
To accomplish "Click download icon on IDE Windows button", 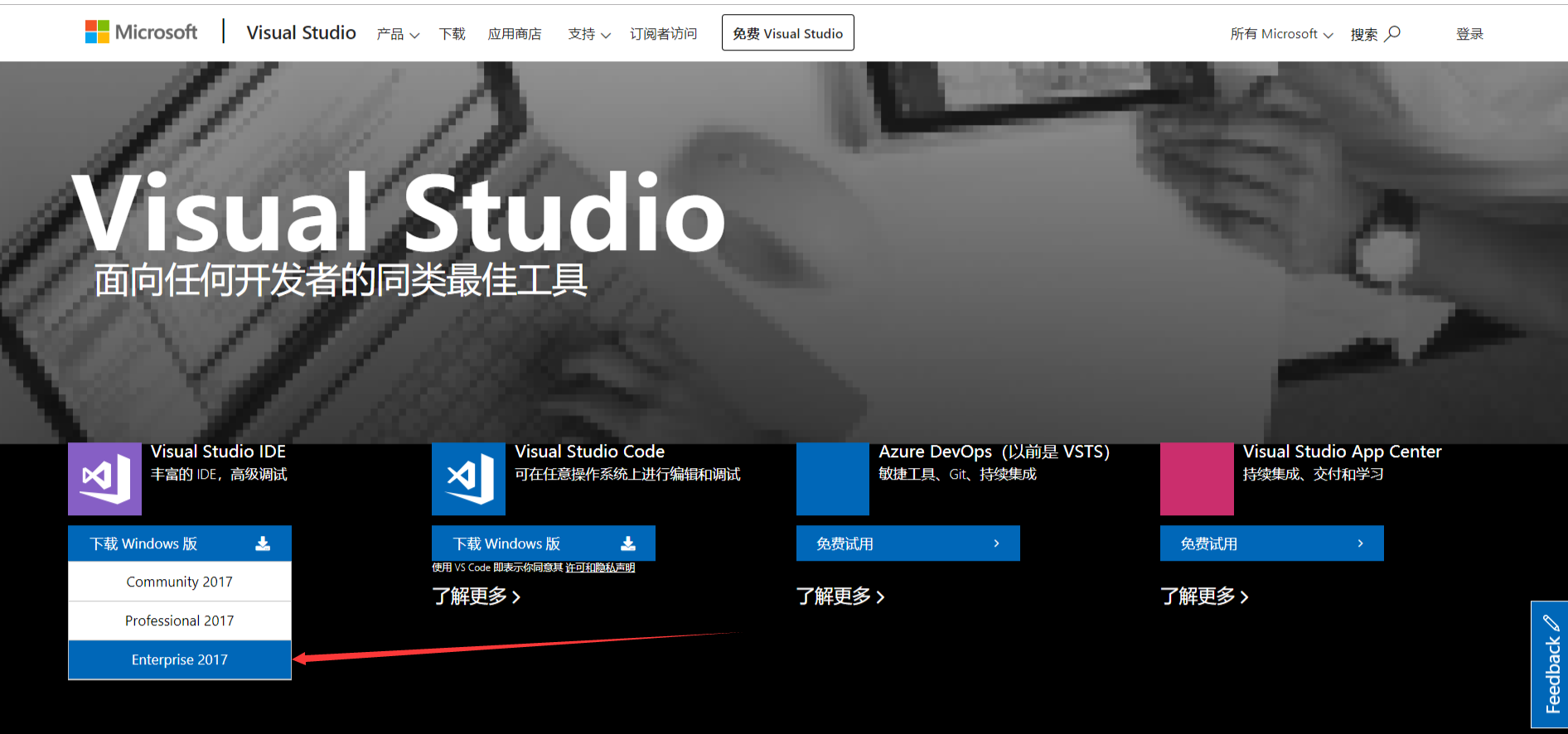I will tap(263, 543).
